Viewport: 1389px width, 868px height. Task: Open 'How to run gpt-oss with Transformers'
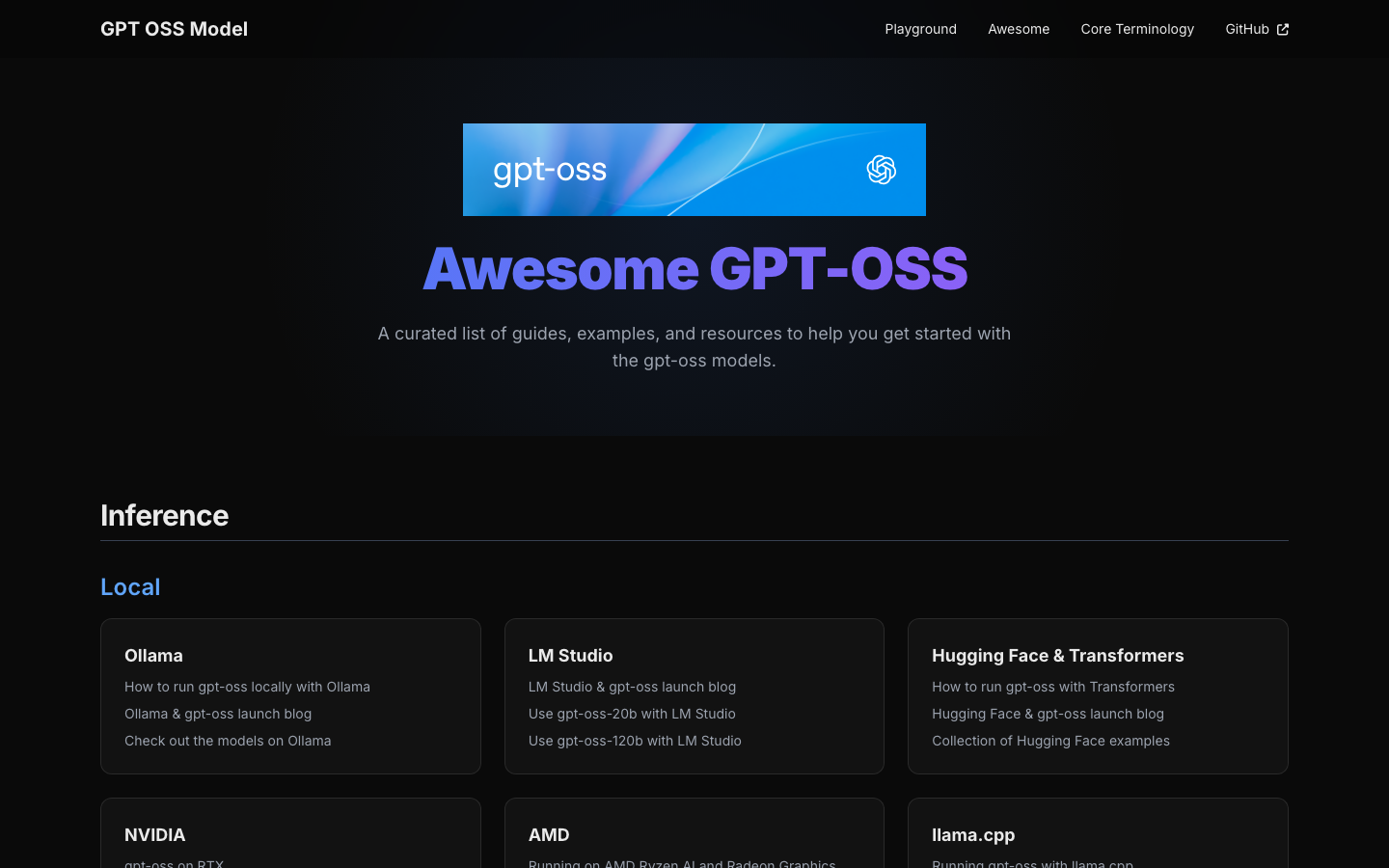pos(1053,687)
